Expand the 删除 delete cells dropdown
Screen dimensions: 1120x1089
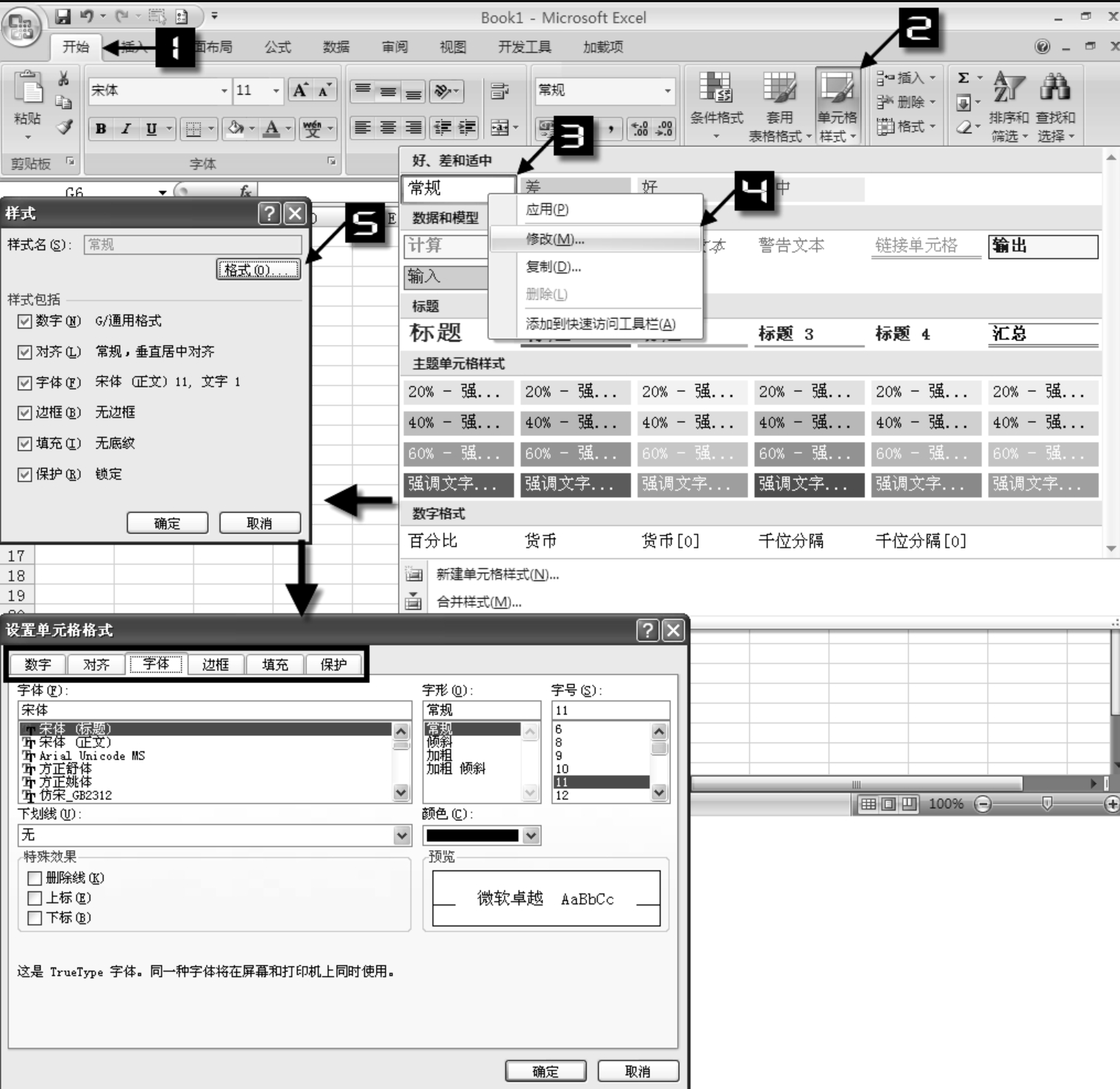click(x=932, y=102)
